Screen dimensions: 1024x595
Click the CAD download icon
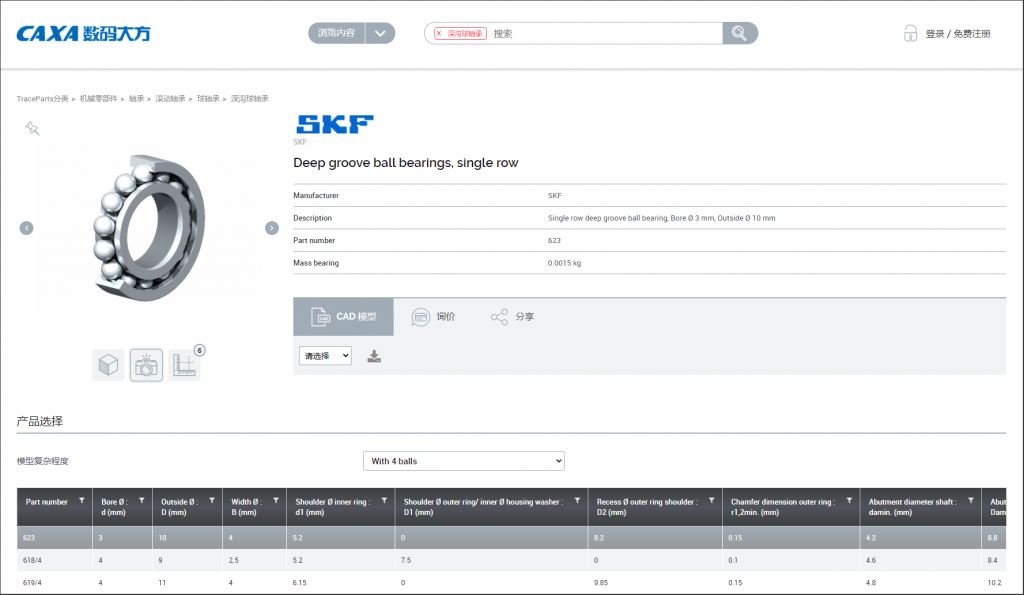(x=374, y=356)
